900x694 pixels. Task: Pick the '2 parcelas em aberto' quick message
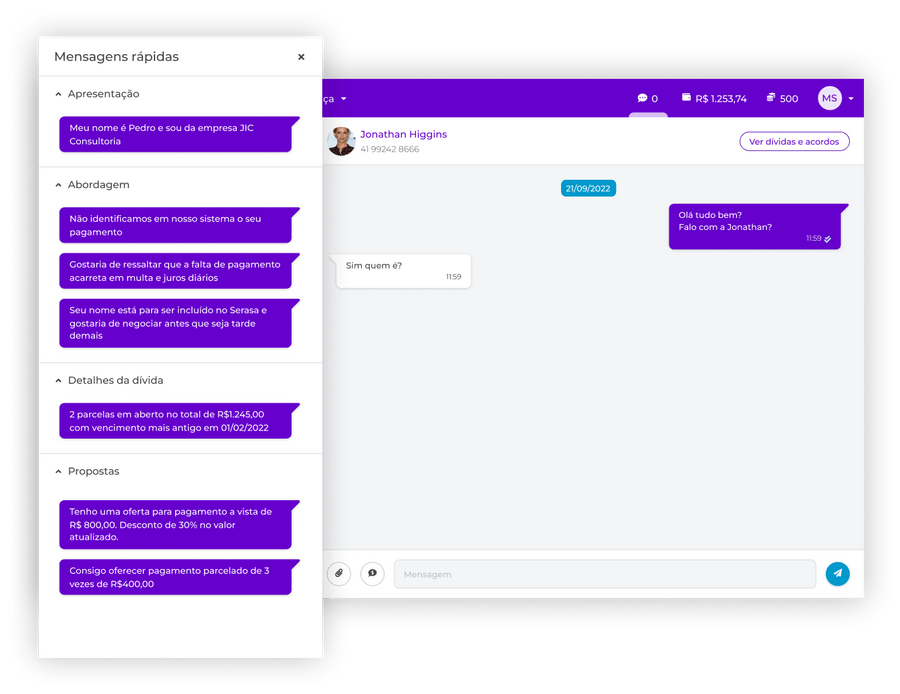pos(175,421)
